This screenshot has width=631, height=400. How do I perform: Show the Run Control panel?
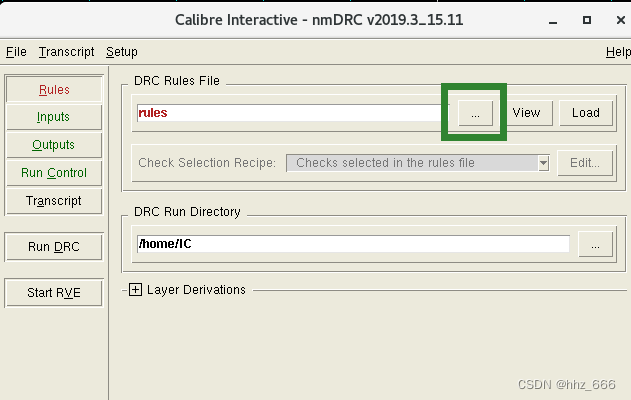coord(54,173)
